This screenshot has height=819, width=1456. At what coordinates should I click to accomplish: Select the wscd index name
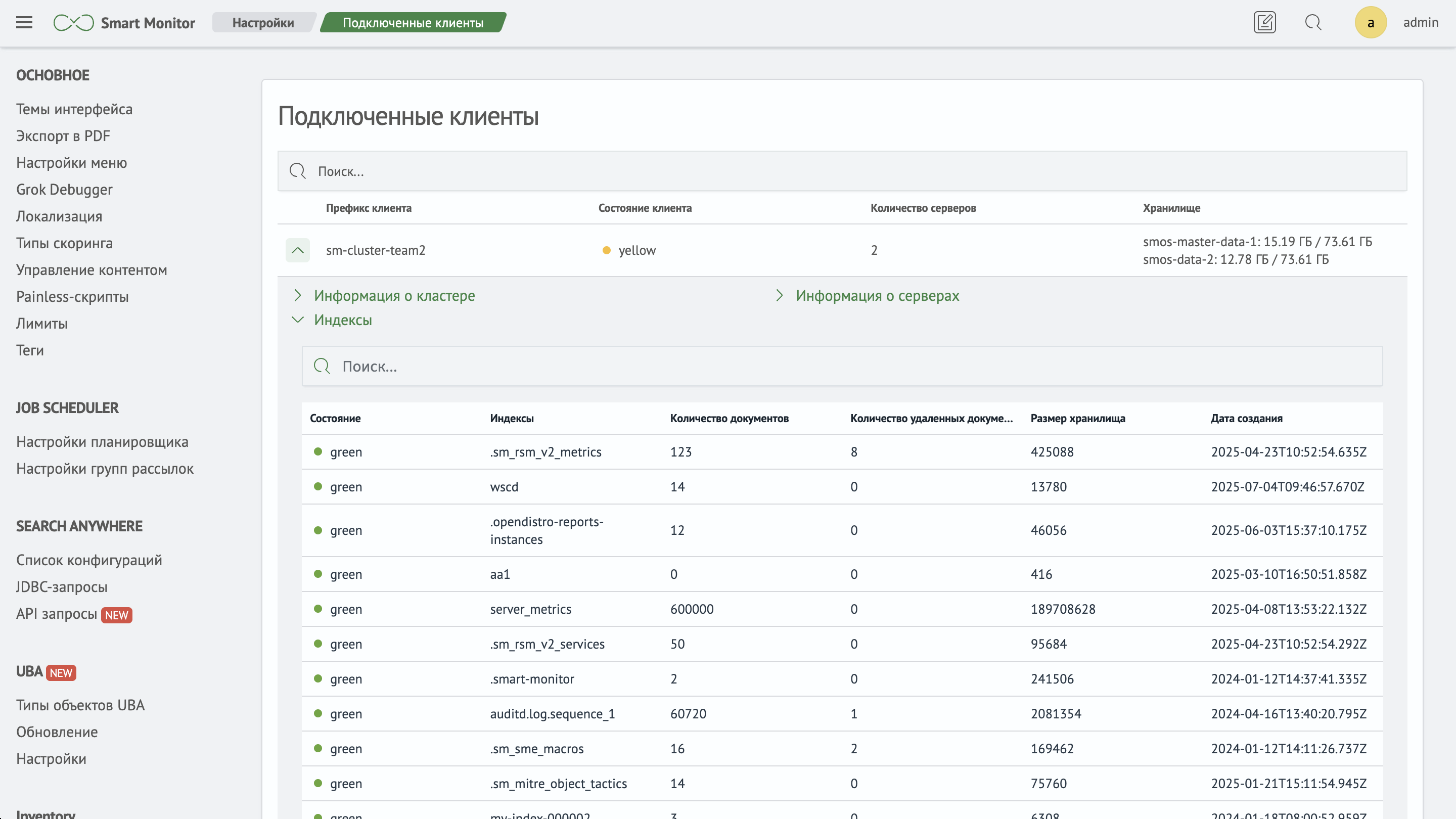point(504,487)
